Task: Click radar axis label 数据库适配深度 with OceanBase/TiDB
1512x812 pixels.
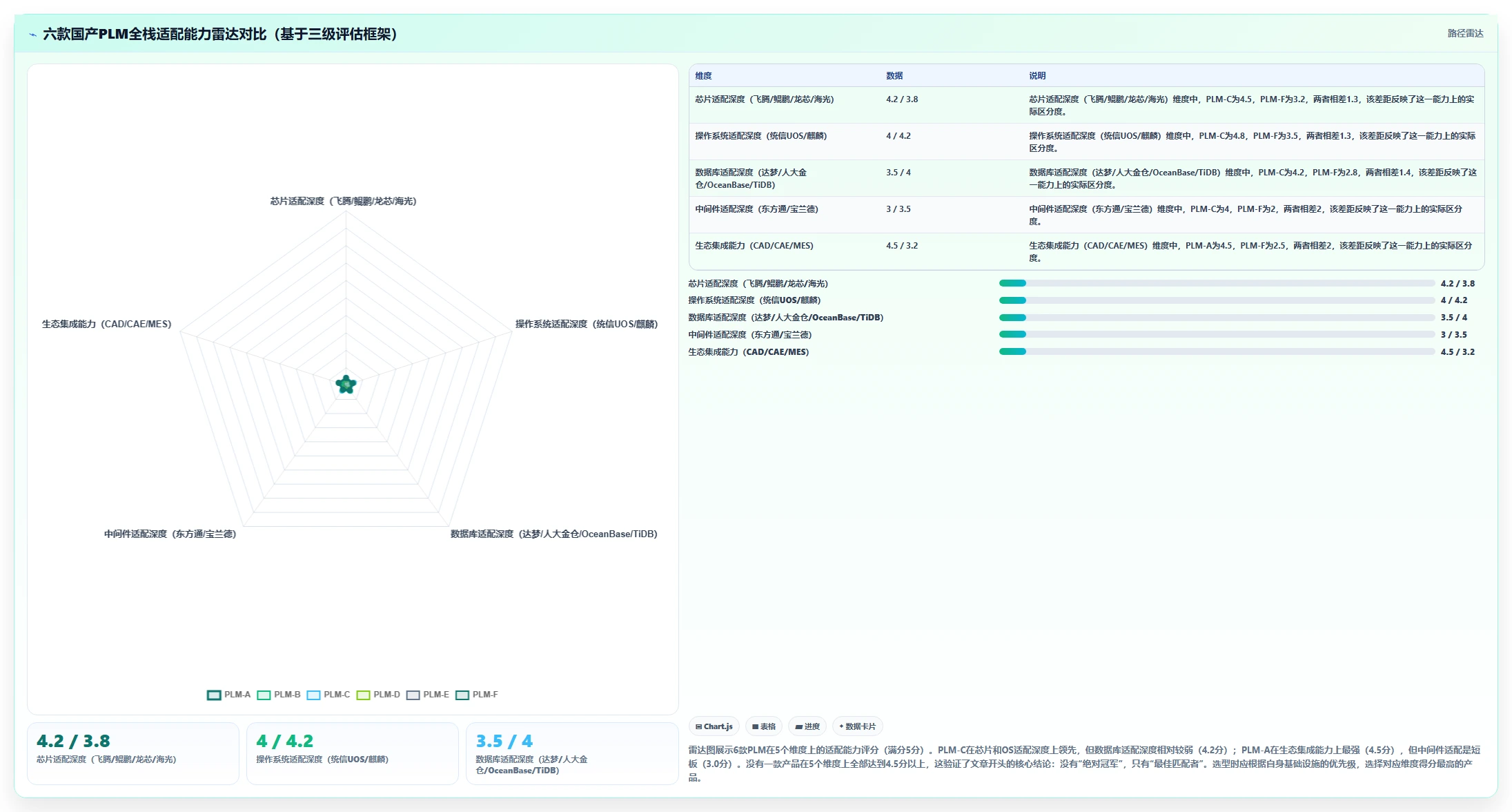Action: (554, 534)
